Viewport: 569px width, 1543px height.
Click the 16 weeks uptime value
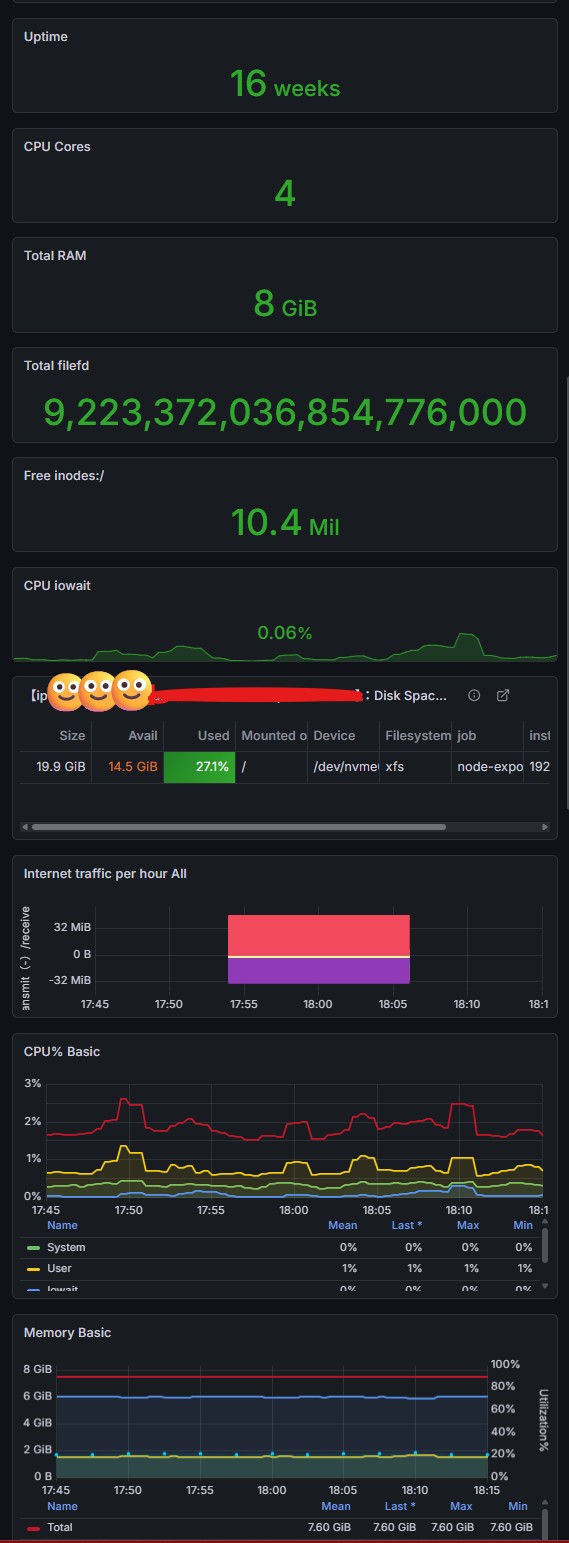(x=285, y=84)
